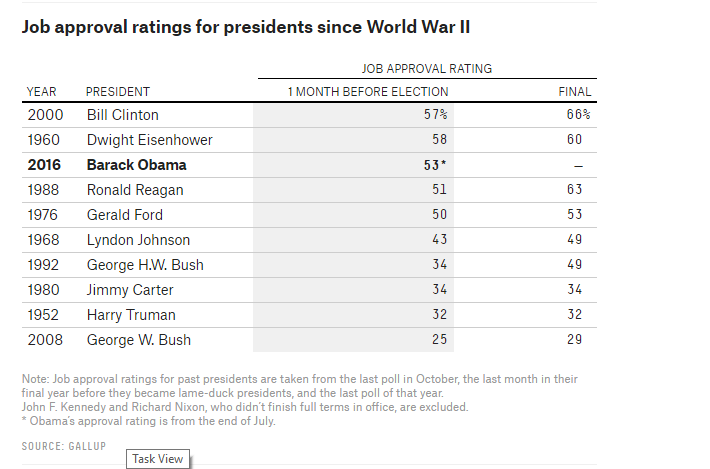
Task: Select the Bill Clinton row name
Action: [122, 115]
